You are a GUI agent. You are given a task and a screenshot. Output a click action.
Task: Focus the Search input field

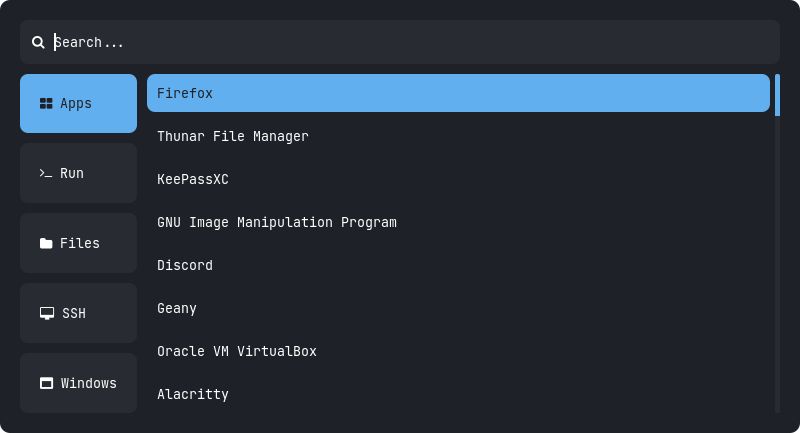pos(400,42)
